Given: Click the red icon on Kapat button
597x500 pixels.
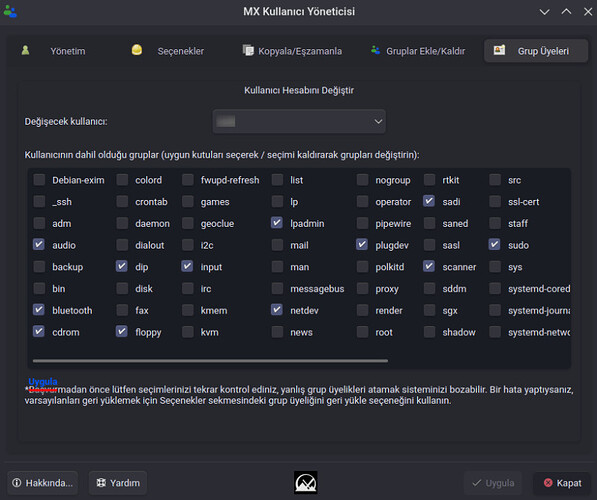Looking at the screenshot, I should (548, 483).
